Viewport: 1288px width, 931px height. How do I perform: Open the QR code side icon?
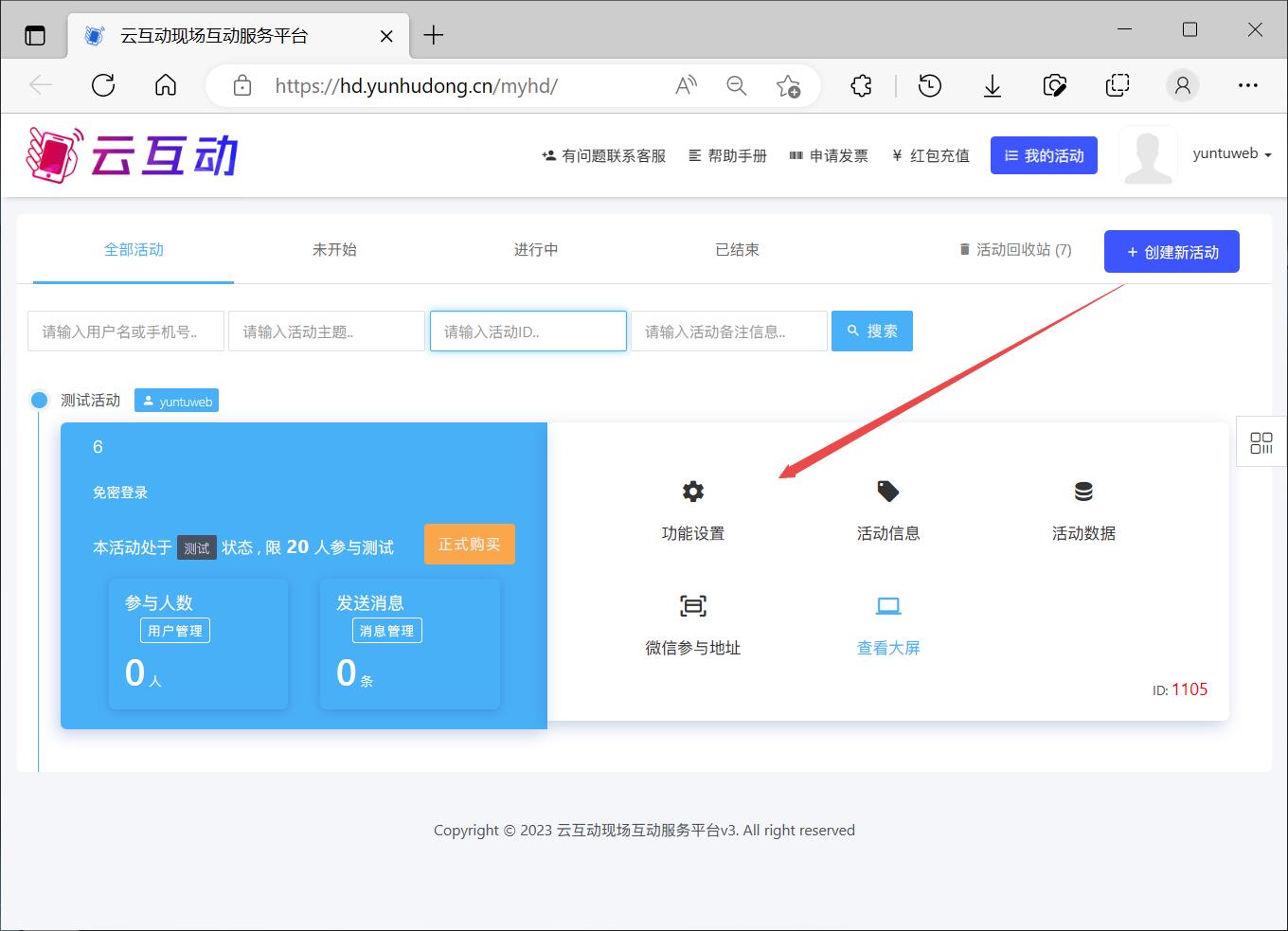click(1261, 442)
